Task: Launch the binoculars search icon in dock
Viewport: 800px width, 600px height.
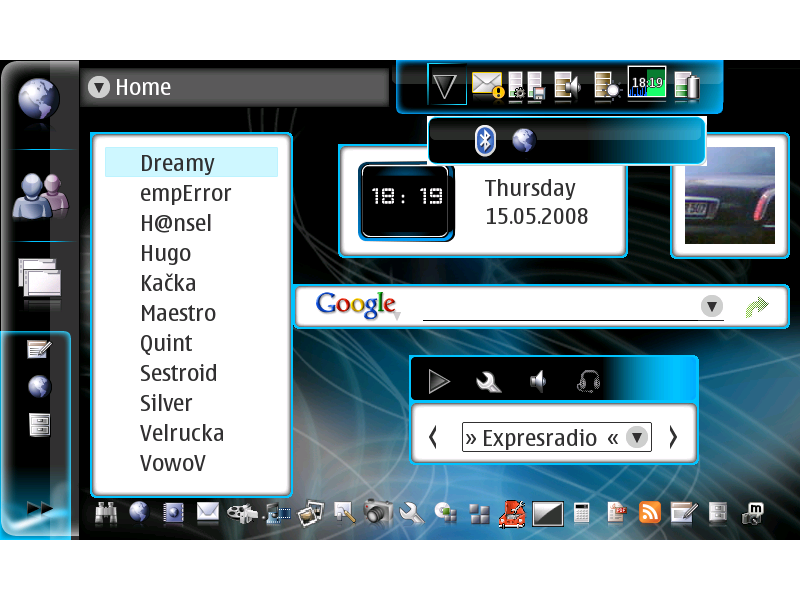Action: 106,513
